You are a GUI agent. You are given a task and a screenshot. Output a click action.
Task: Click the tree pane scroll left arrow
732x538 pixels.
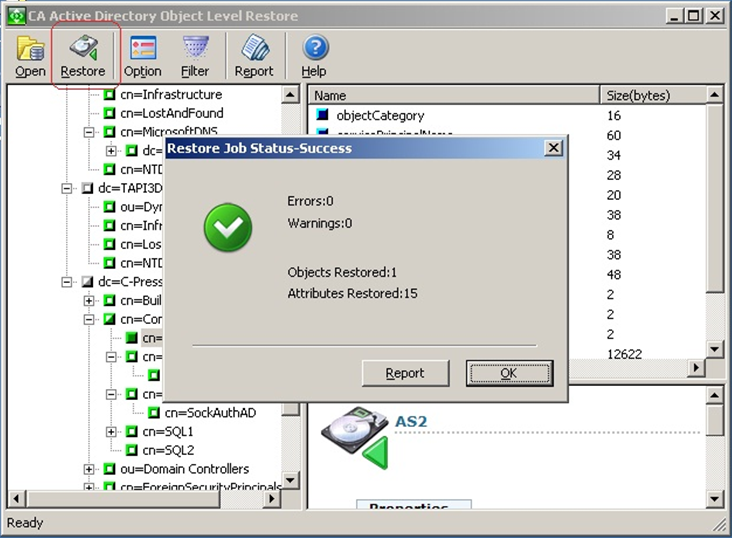pyautogui.click(x=16, y=498)
